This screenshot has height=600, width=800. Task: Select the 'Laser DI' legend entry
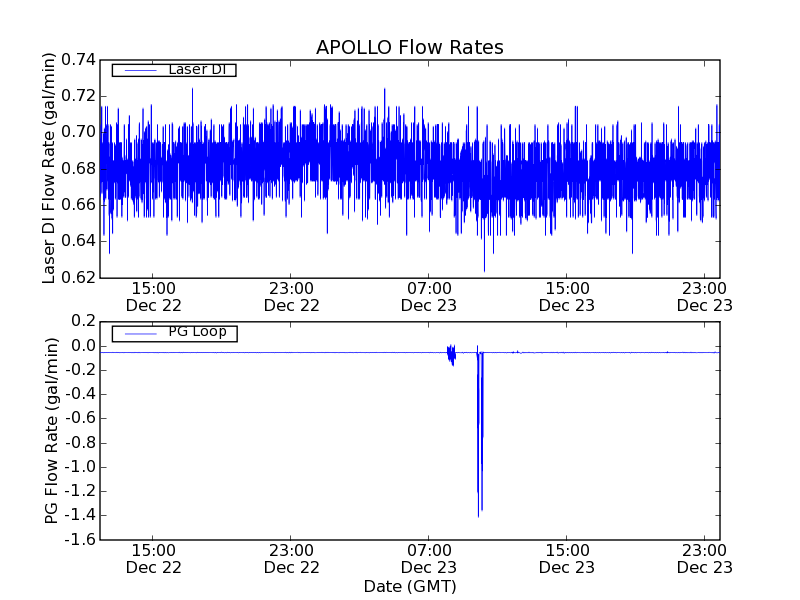[174, 70]
